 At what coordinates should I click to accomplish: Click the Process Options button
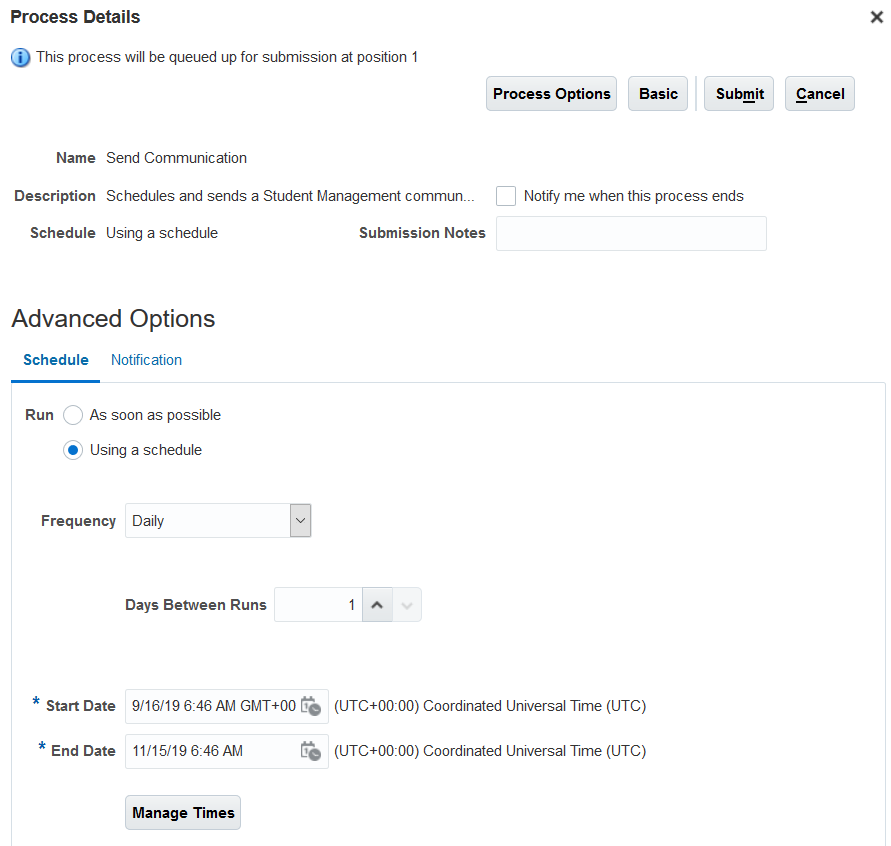[551, 93]
